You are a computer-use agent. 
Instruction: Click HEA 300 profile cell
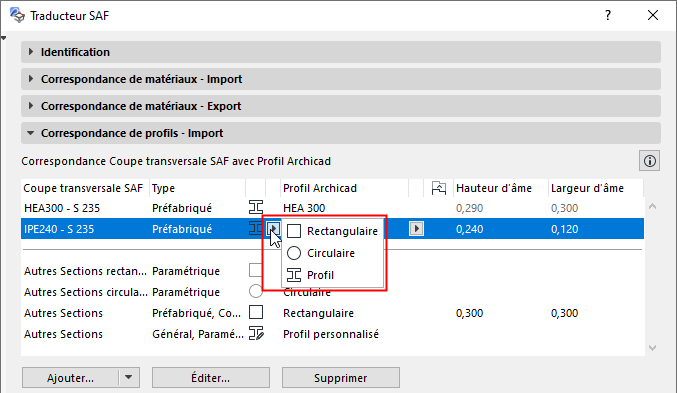pos(304,208)
